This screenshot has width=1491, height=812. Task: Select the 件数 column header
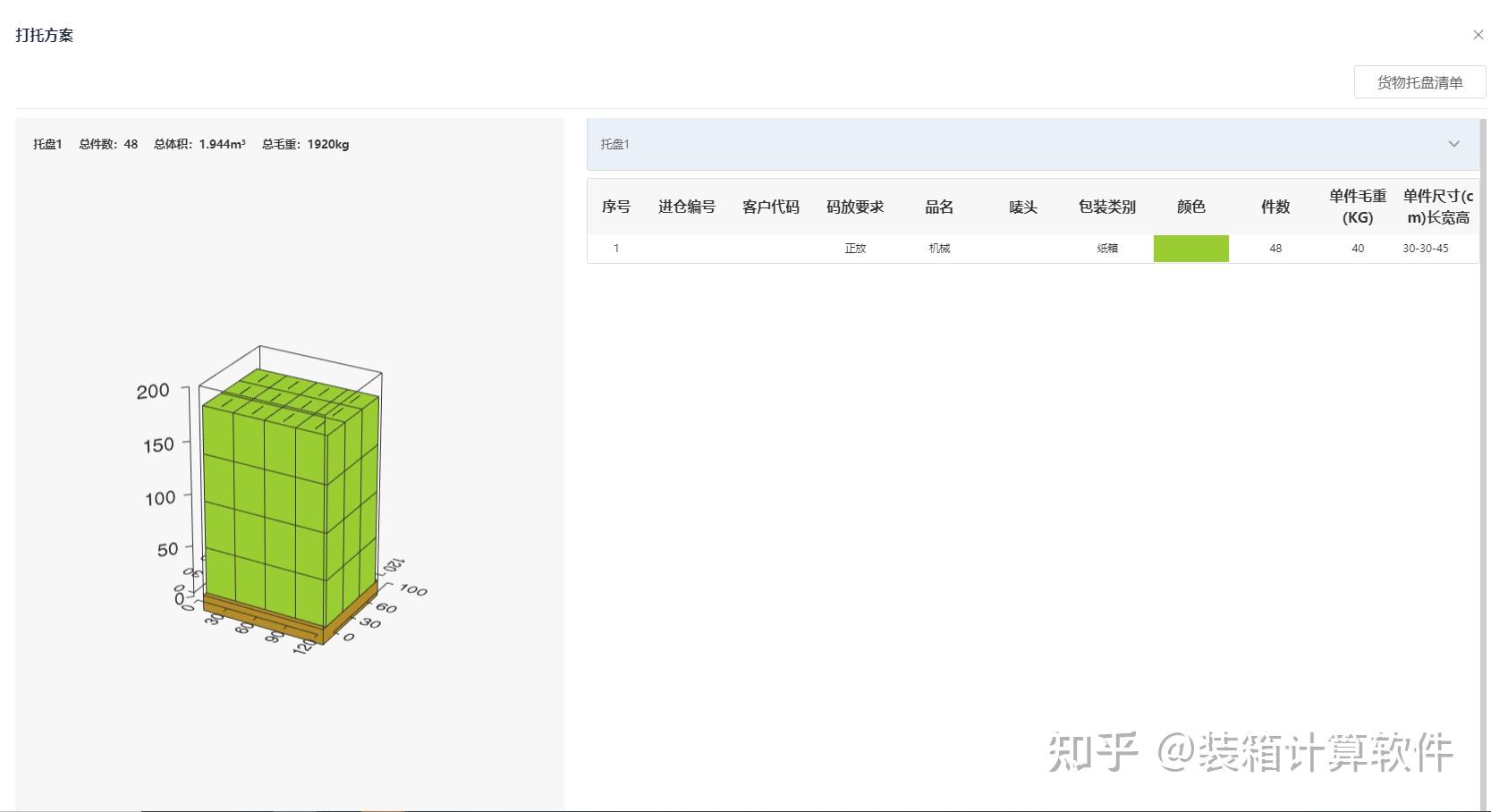[x=1275, y=207]
